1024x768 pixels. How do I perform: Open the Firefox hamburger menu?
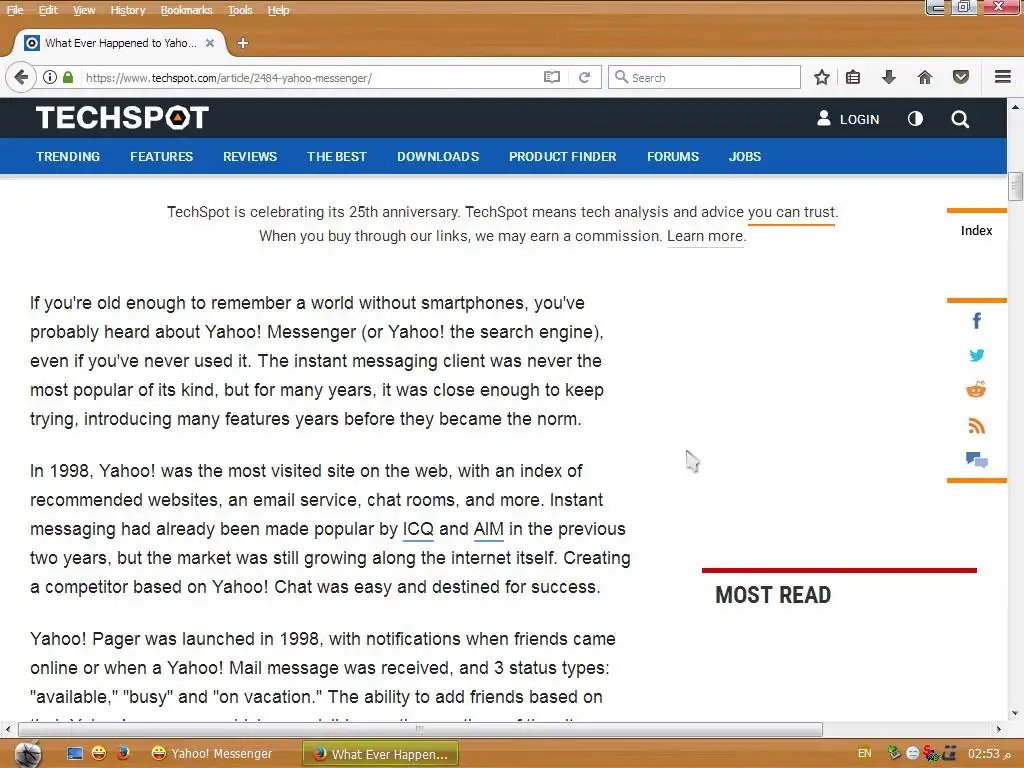(x=1002, y=77)
